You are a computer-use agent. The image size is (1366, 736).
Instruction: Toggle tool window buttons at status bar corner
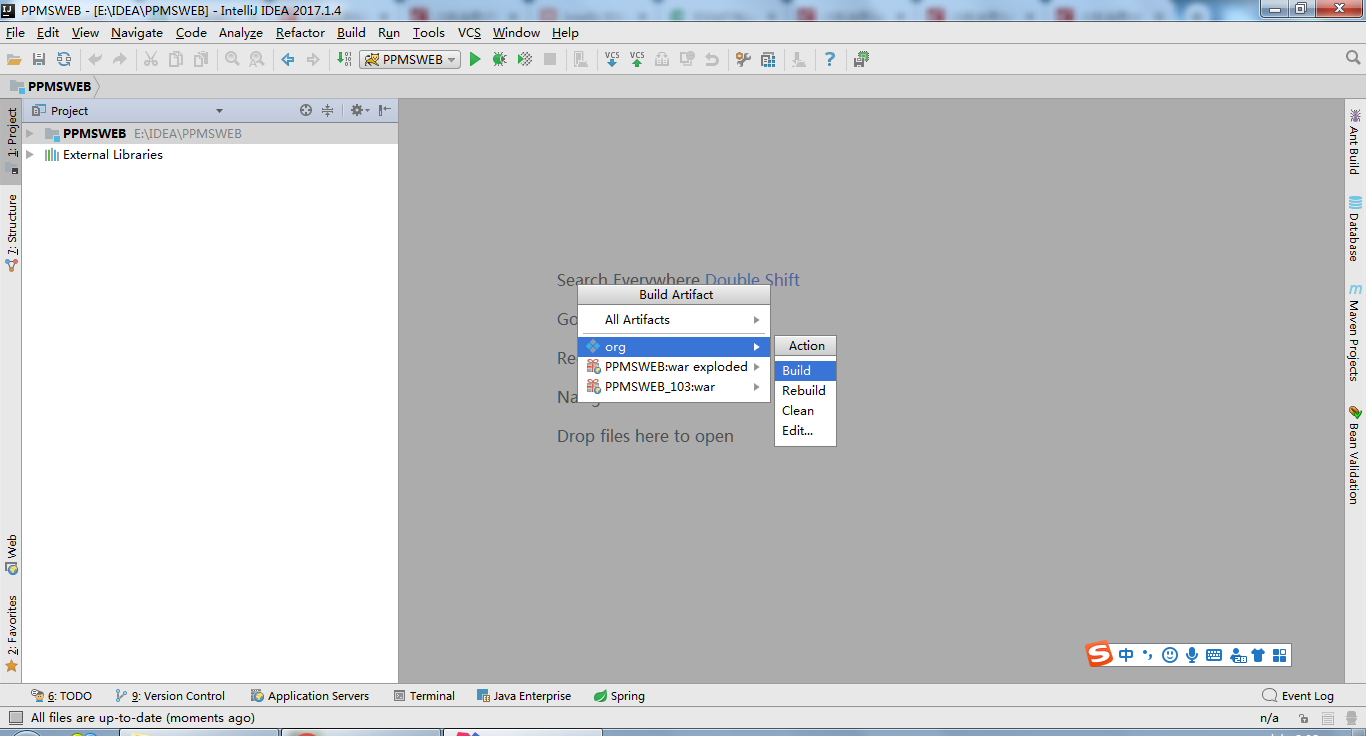click(15, 718)
